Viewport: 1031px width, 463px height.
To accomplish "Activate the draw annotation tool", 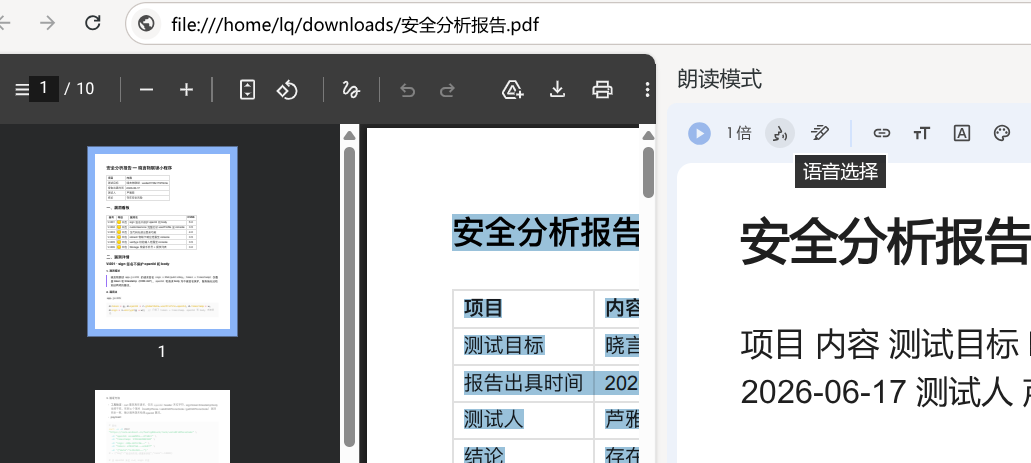I will [x=351, y=89].
